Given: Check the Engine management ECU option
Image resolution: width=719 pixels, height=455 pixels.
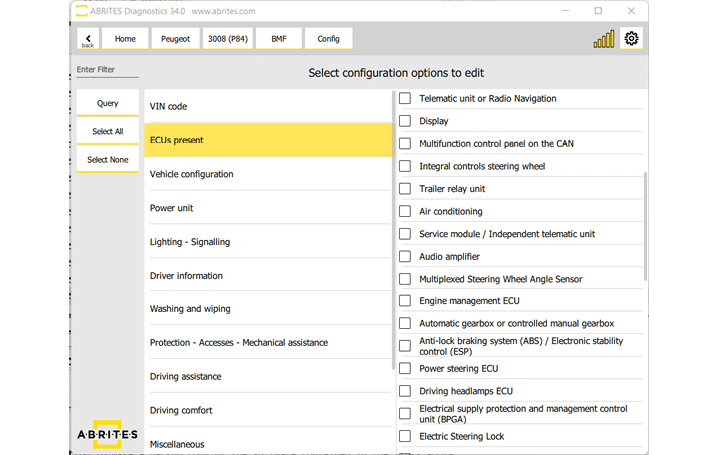Looking at the screenshot, I should point(405,301).
